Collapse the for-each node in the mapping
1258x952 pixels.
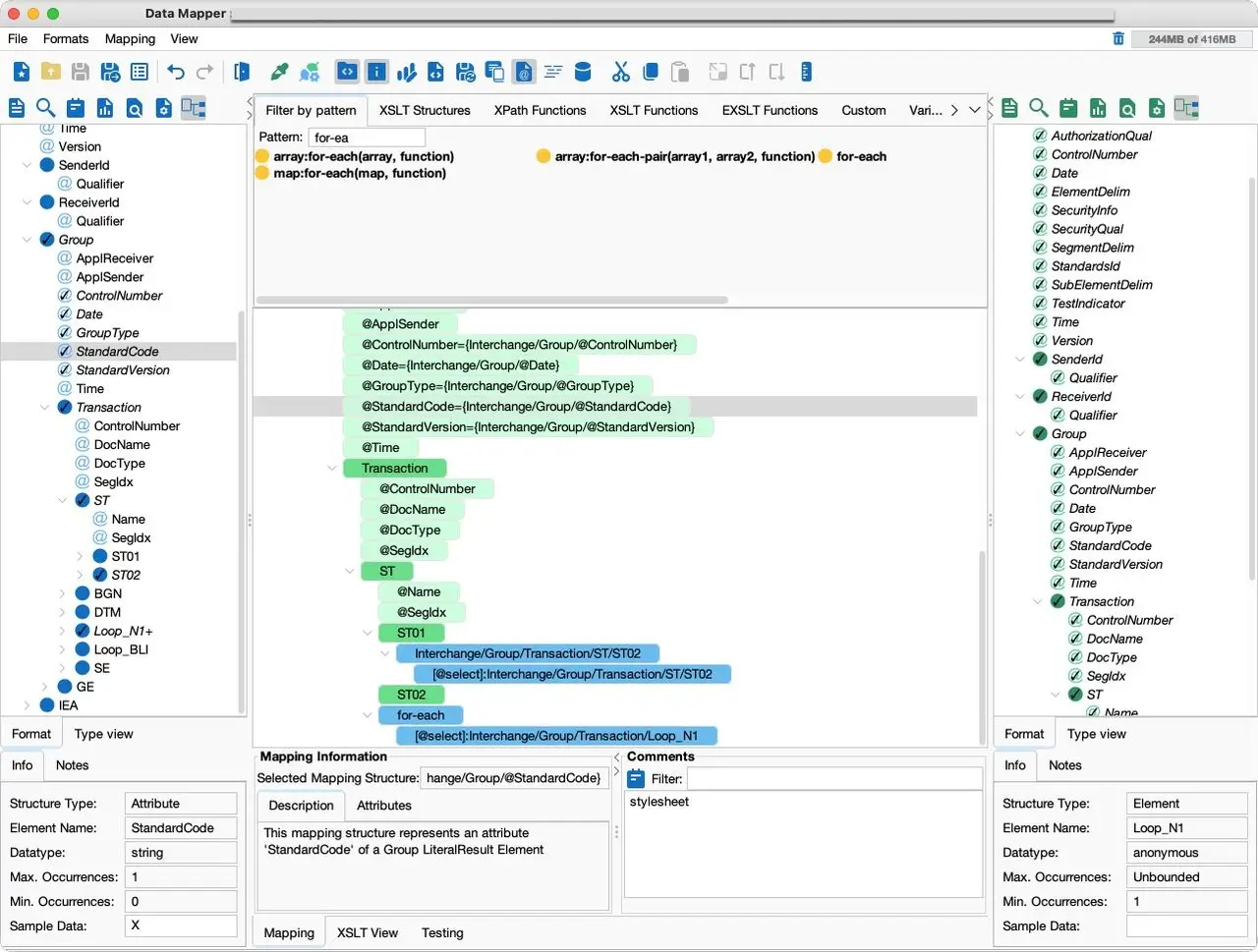(368, 716)
